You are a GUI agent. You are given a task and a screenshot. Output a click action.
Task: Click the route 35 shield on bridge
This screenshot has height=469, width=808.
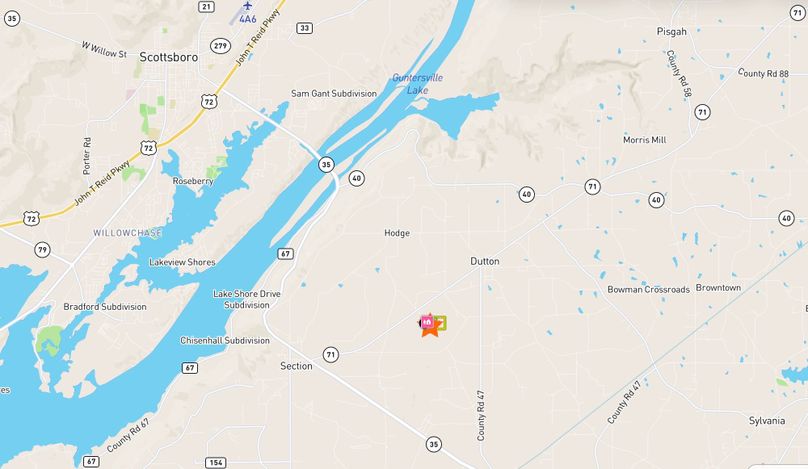click(x=326, y=165)
